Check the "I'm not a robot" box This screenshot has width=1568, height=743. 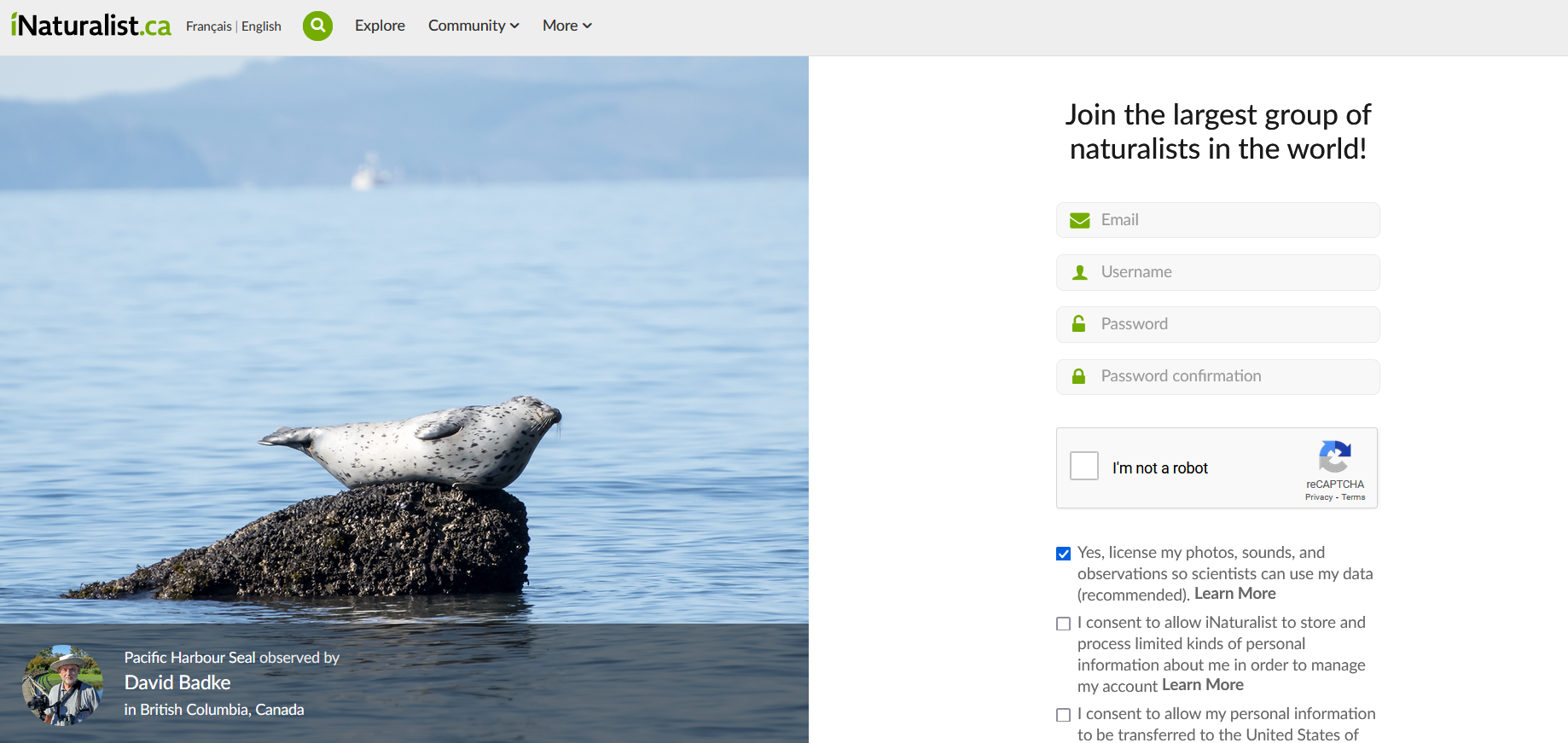pyautogui.click(x=1084, y=467)
